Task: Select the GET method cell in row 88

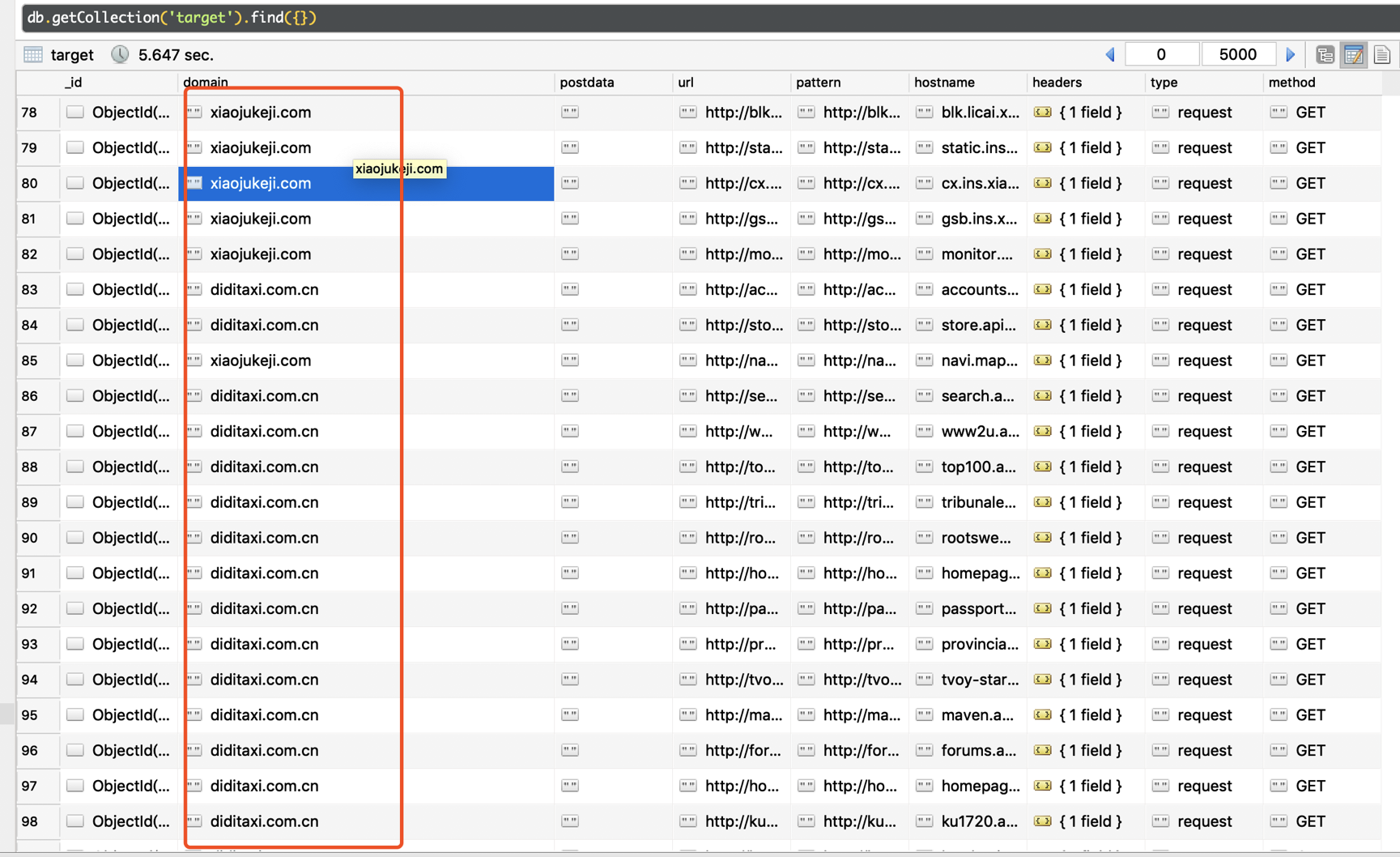Action: tap(1322, 467)
